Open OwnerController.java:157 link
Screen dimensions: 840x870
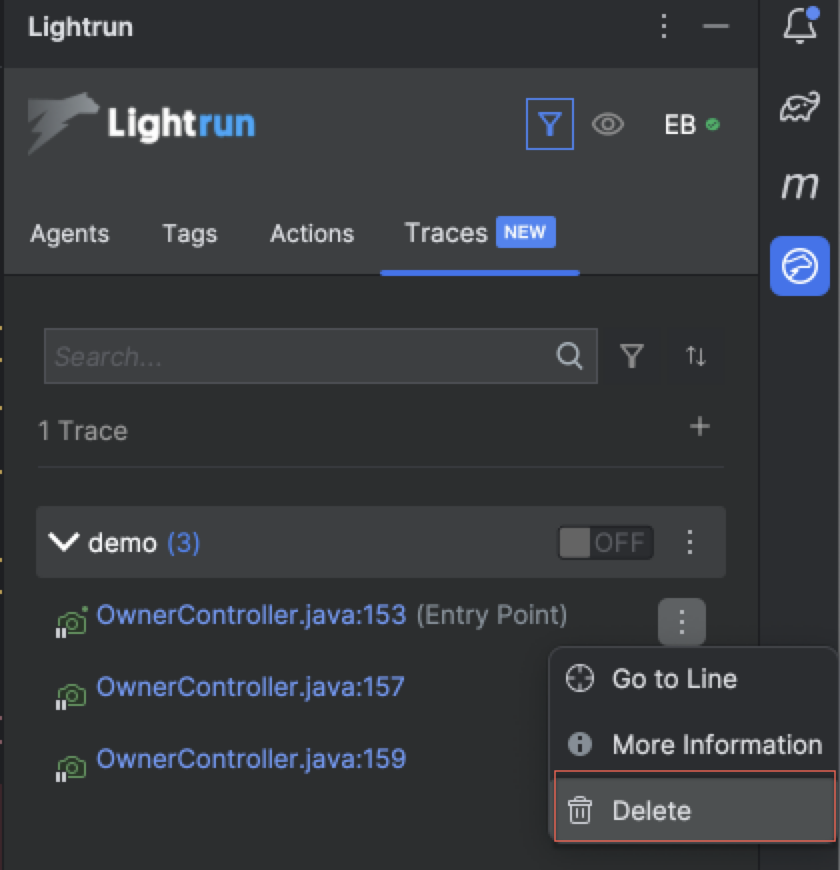coord(250,687)
